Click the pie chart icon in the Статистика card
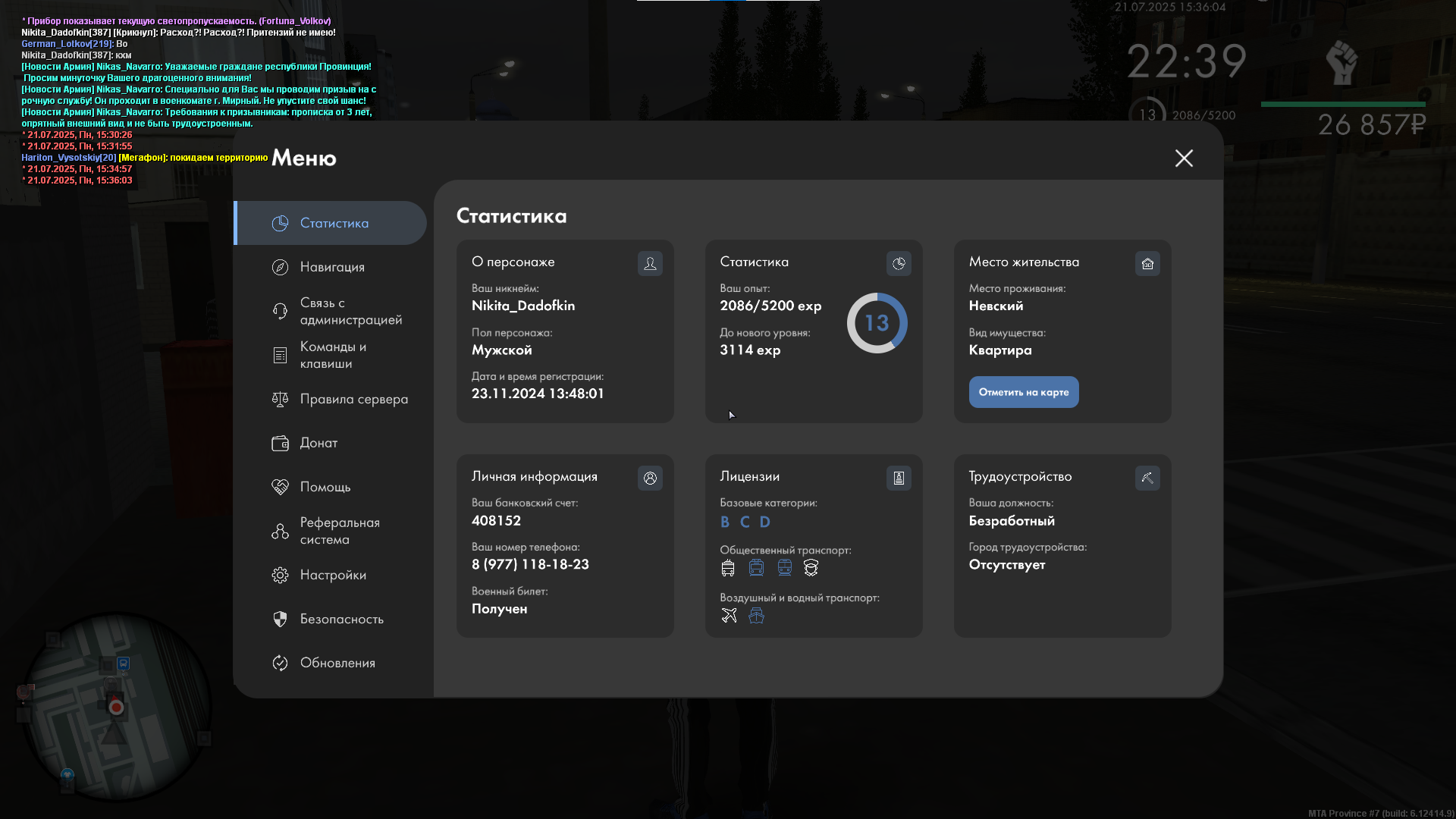 click(899, 263)
